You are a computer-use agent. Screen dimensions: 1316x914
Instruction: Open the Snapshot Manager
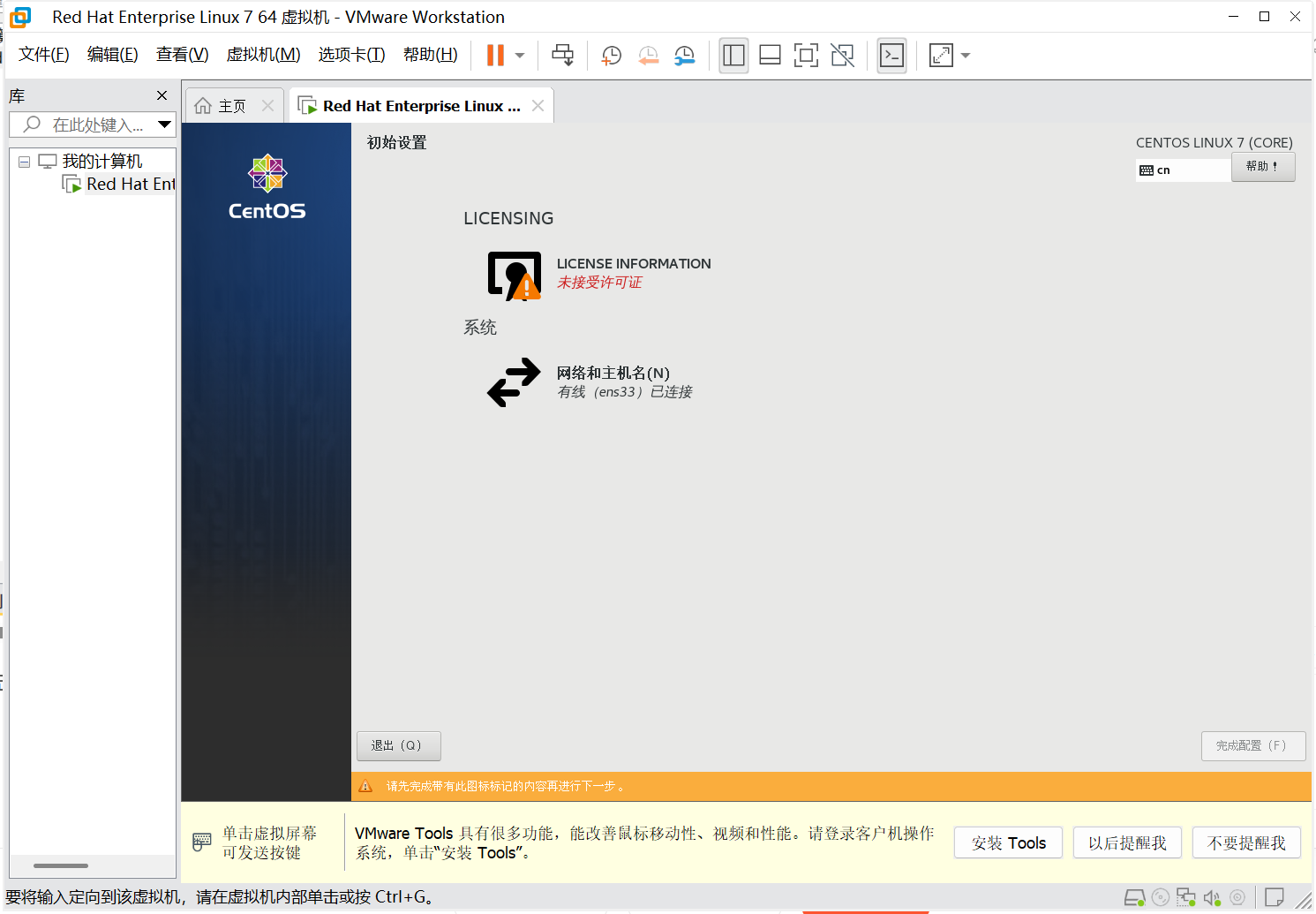pyautogui.click(x=684, y=55)
